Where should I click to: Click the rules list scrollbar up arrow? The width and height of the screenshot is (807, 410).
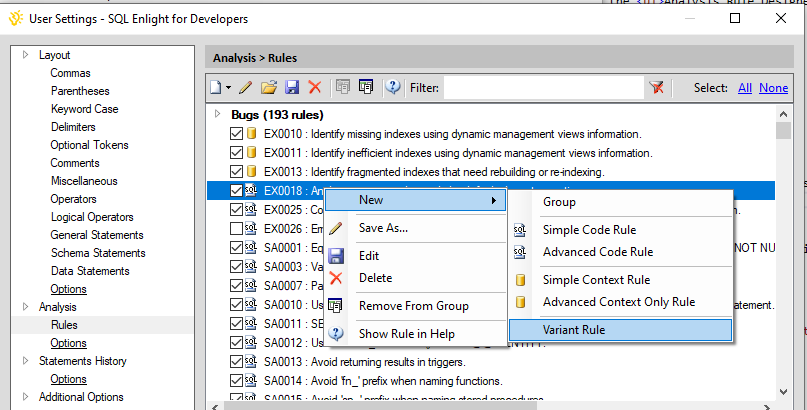(x=783, y=114)
